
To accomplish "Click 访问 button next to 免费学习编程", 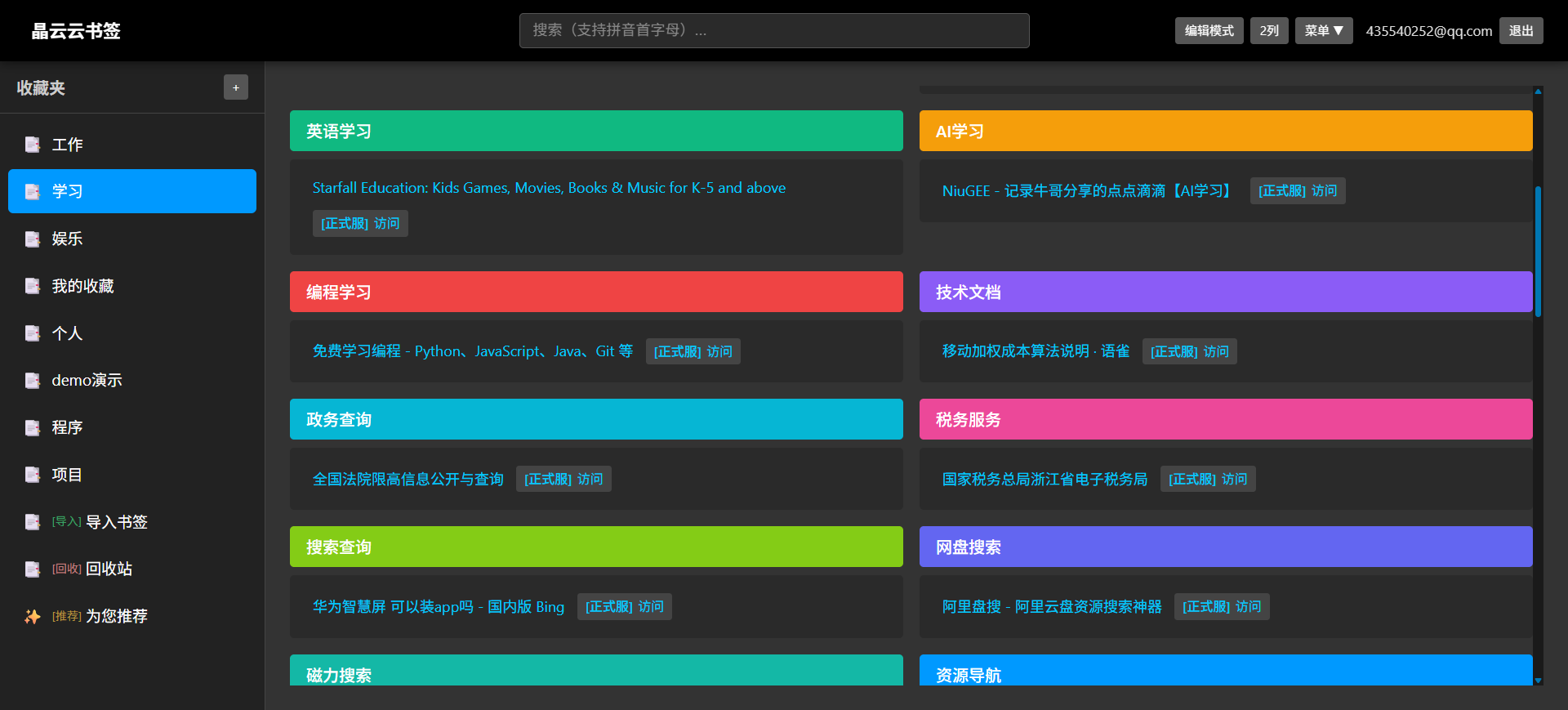I will [x=693, y=351].
